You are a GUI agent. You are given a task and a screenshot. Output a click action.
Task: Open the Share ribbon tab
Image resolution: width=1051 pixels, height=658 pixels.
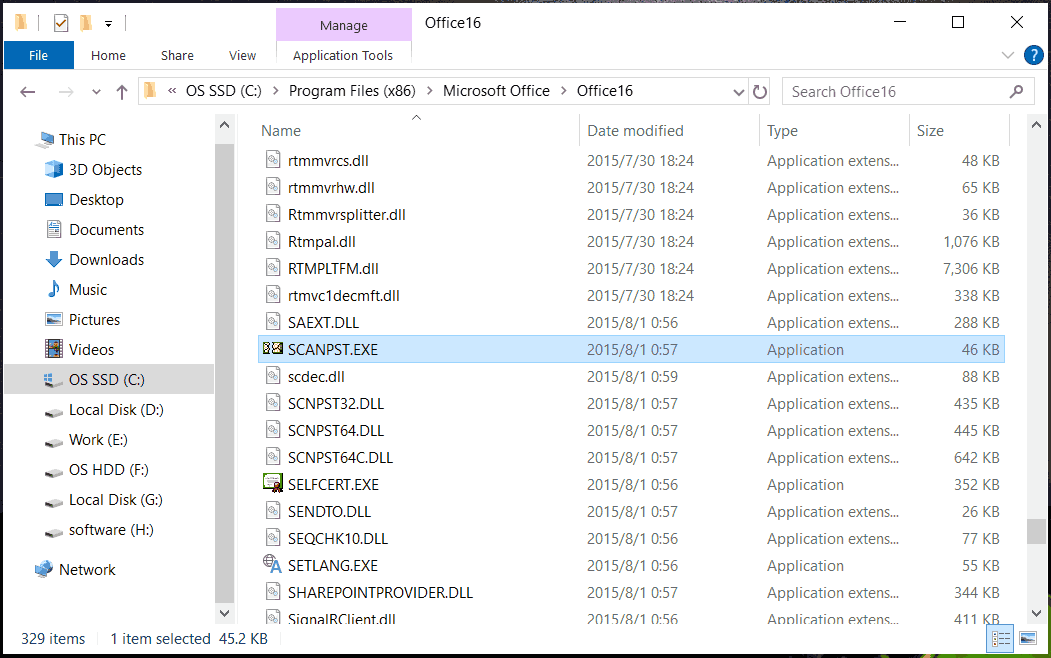[177, 55]
